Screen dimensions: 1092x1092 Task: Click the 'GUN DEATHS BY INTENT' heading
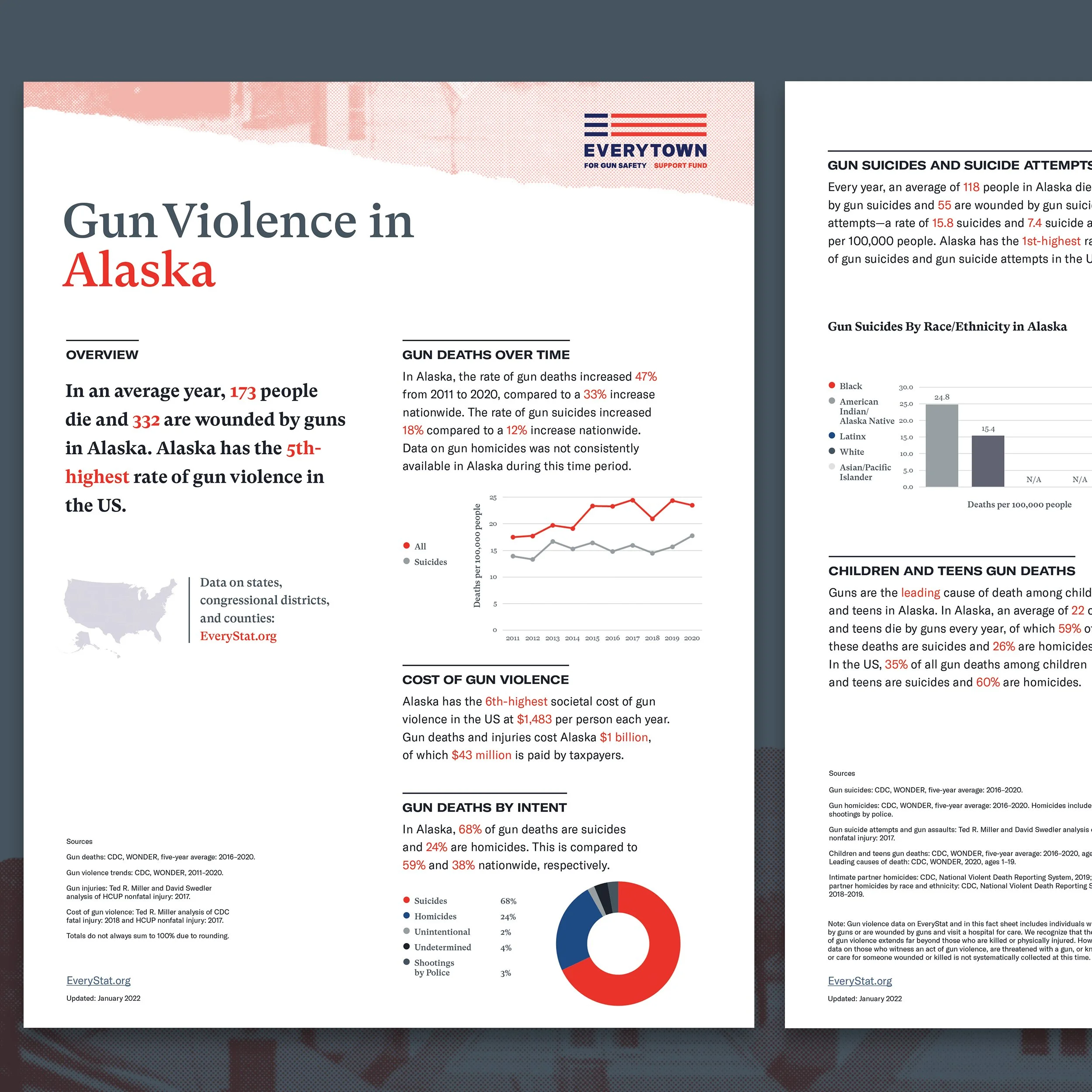(x=484, y=808)
